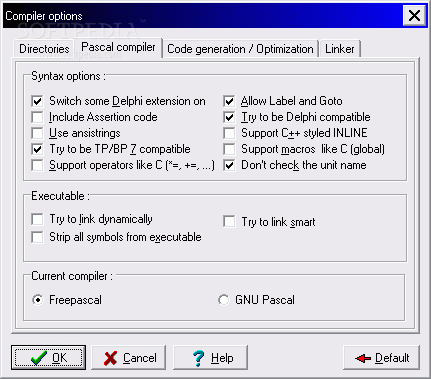Enable Try to link dynamically
This screenshot has width=431, height=379.
click(37, 219)
